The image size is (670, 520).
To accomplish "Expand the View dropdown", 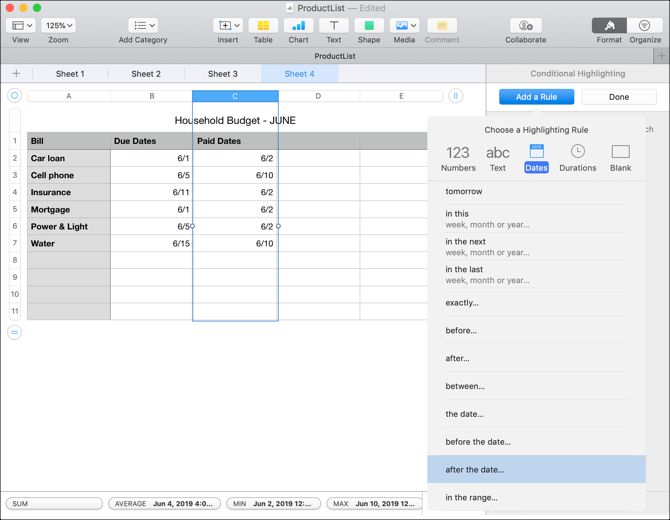I will coord(21,26).
